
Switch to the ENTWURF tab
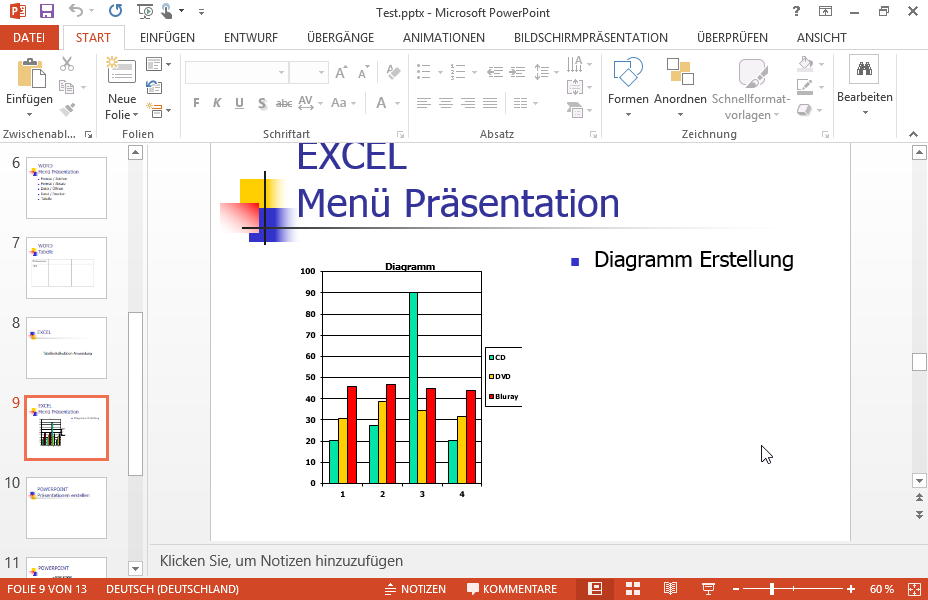(250, 37)
